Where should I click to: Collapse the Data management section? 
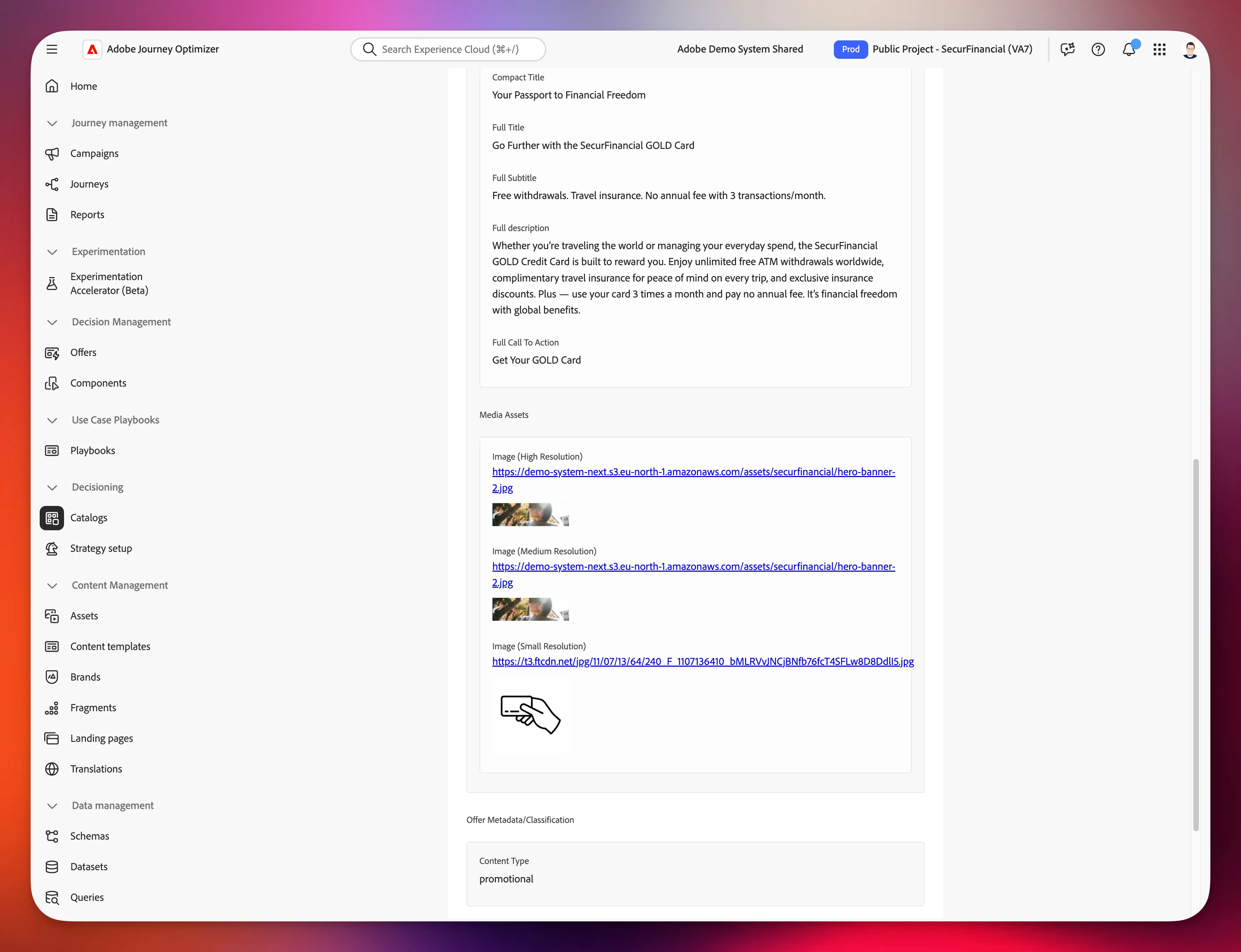[52, 806]
